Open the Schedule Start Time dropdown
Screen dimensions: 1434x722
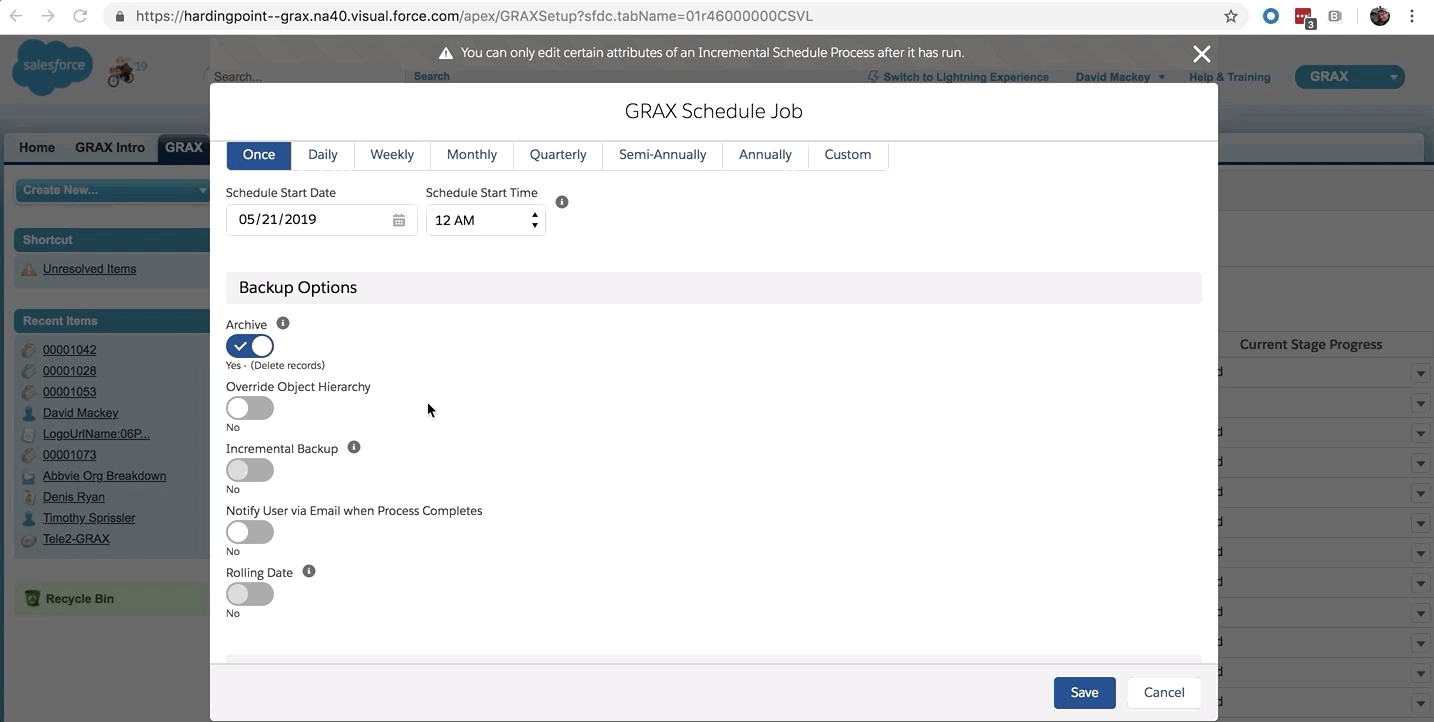point(486,220)
